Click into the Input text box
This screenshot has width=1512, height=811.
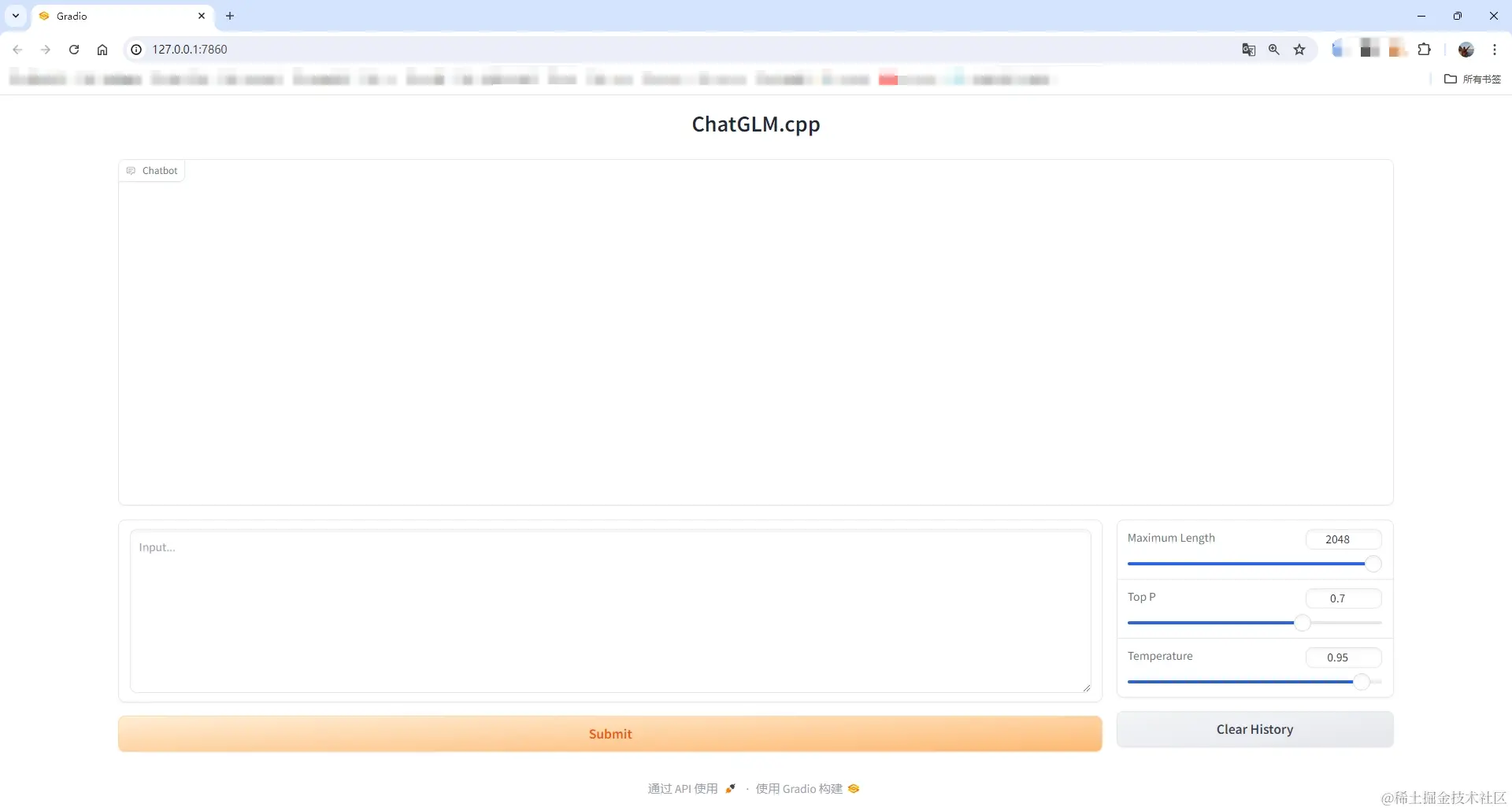(610, 611)
